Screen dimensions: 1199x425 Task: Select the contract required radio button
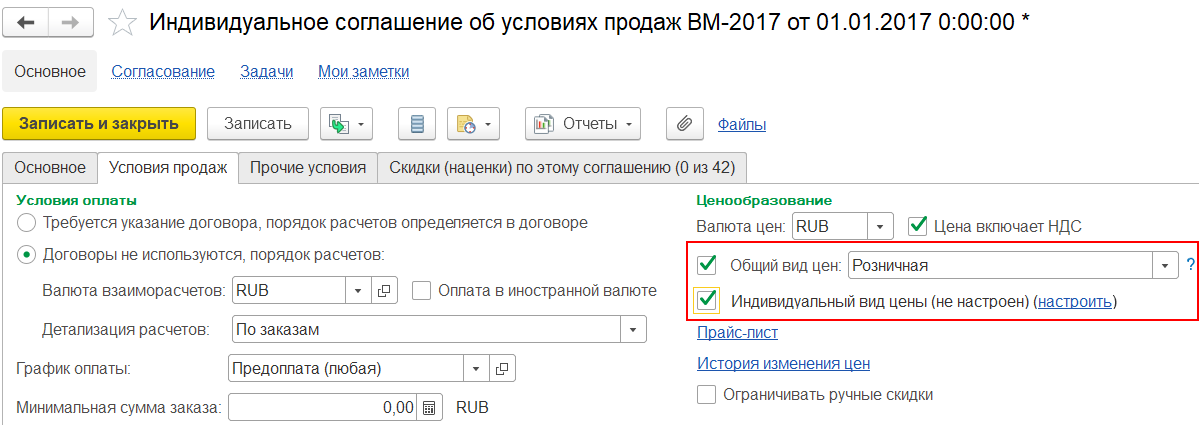(x=27, y=222)
